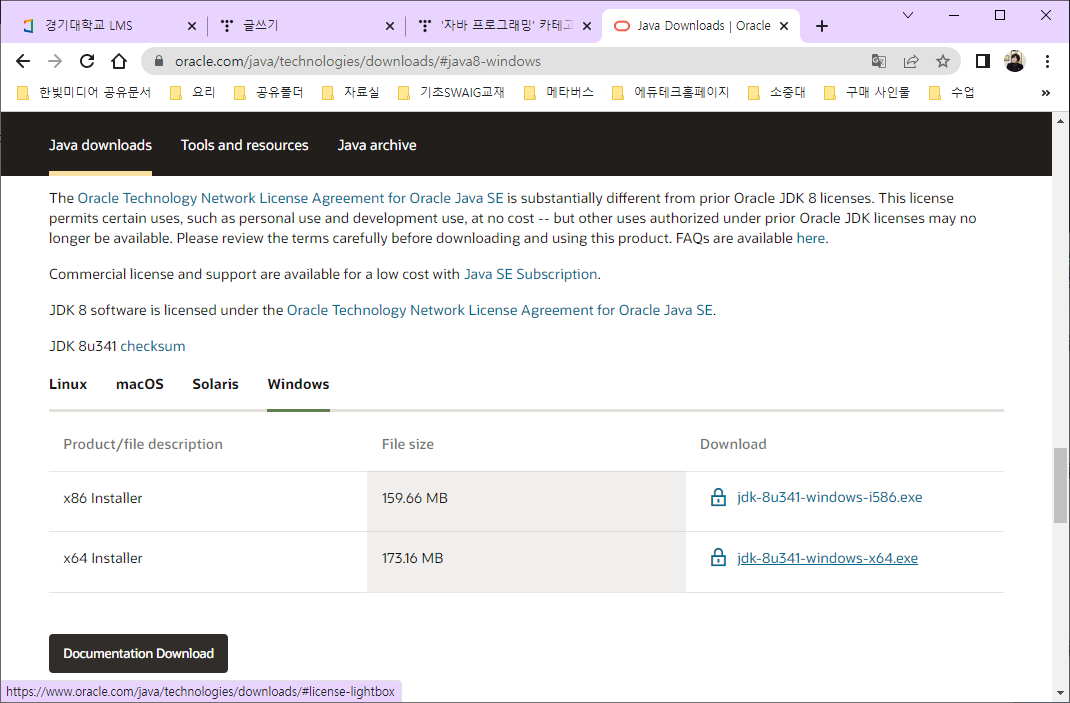1070x703 pixels.
Task: Switch to the Solaris downloads tab
Action: (216, 384)
